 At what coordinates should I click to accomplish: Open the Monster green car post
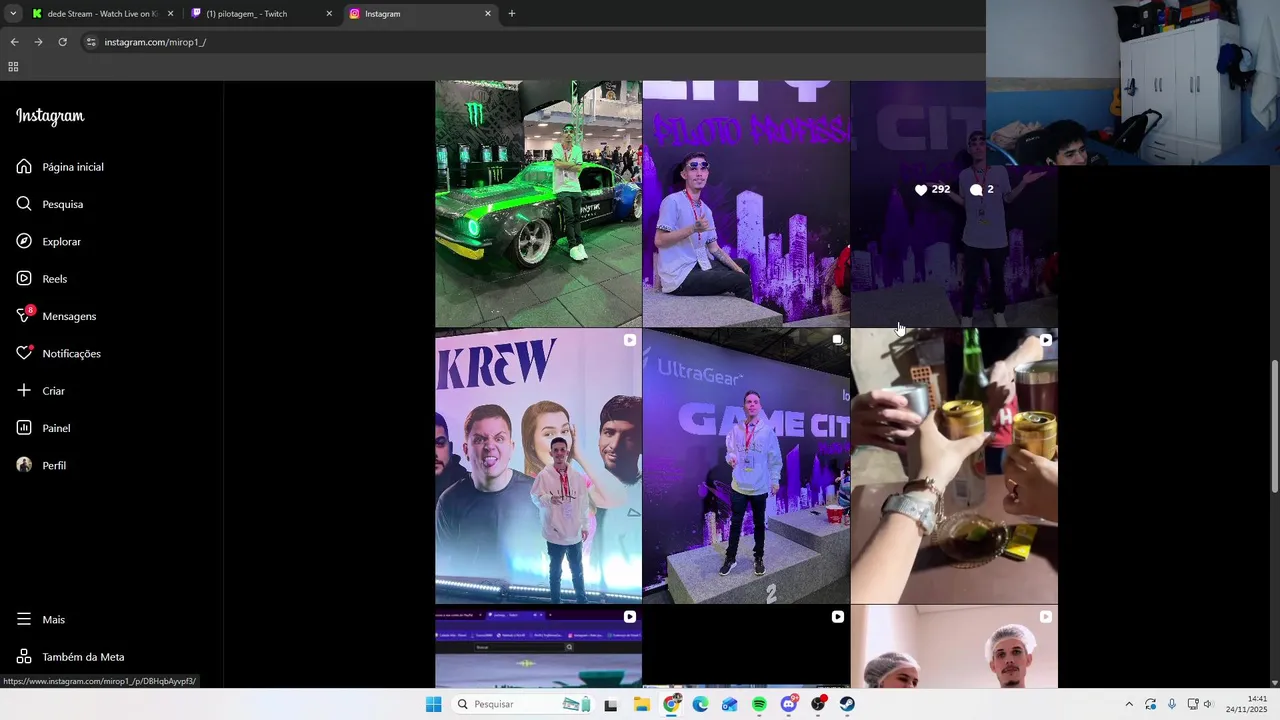tap(538, 204)
